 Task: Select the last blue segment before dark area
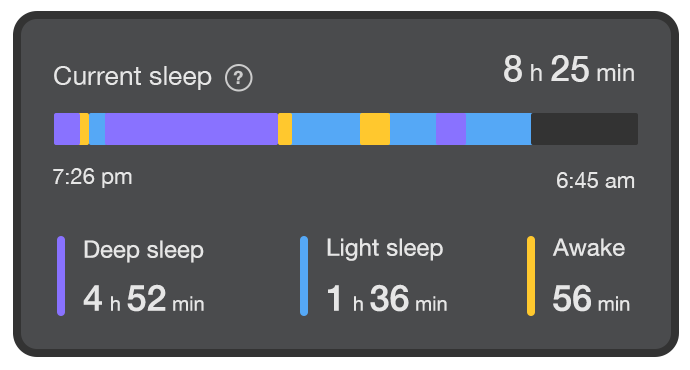499,129
